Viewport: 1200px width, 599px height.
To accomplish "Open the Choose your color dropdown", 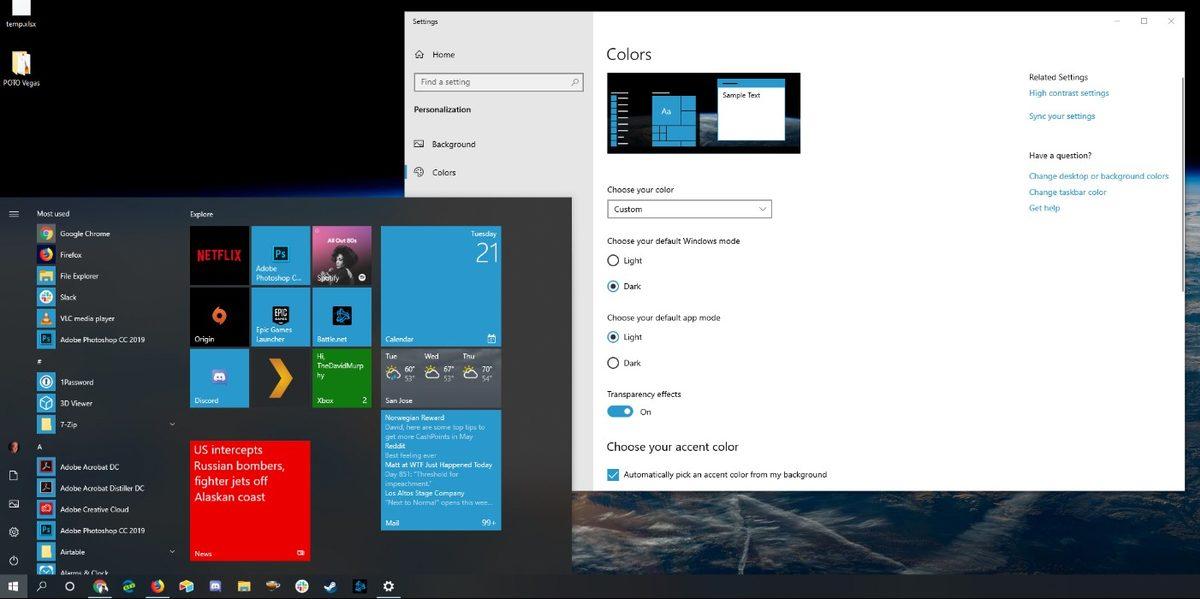I will 689,208.
